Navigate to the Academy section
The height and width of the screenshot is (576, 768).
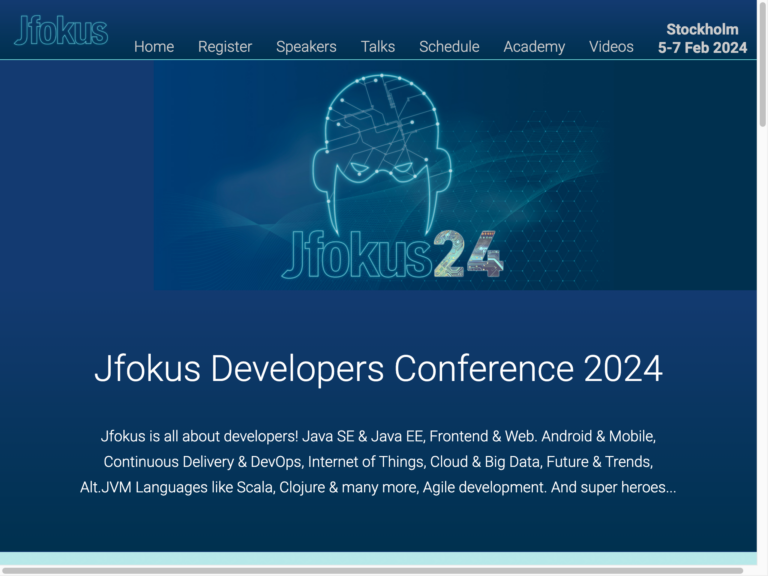(x=534, y=47)
